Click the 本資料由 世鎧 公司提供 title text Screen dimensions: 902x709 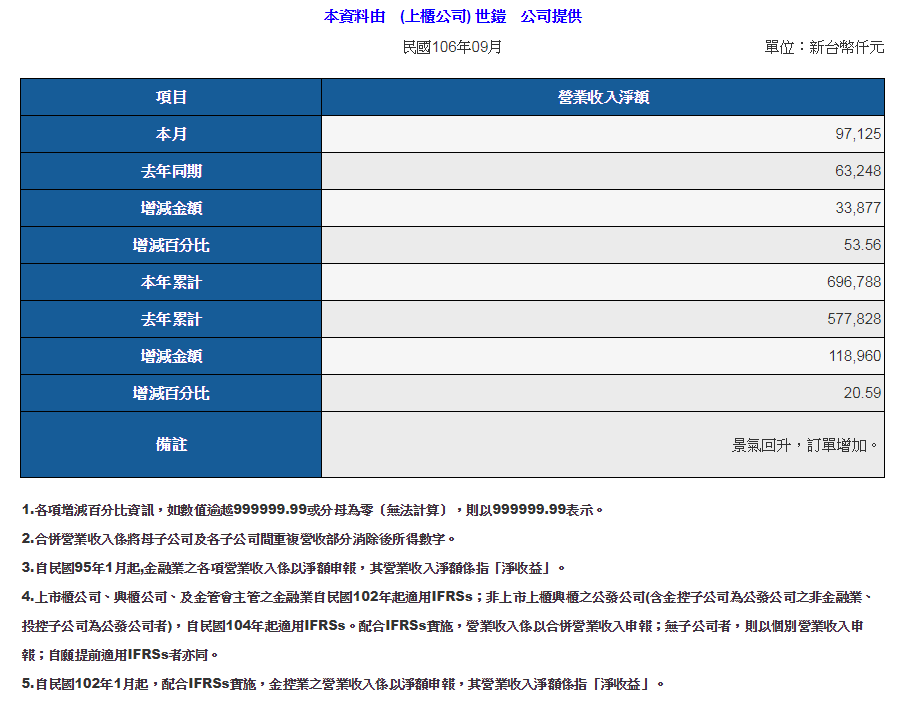pyautogui.click(x=452, y=16)
